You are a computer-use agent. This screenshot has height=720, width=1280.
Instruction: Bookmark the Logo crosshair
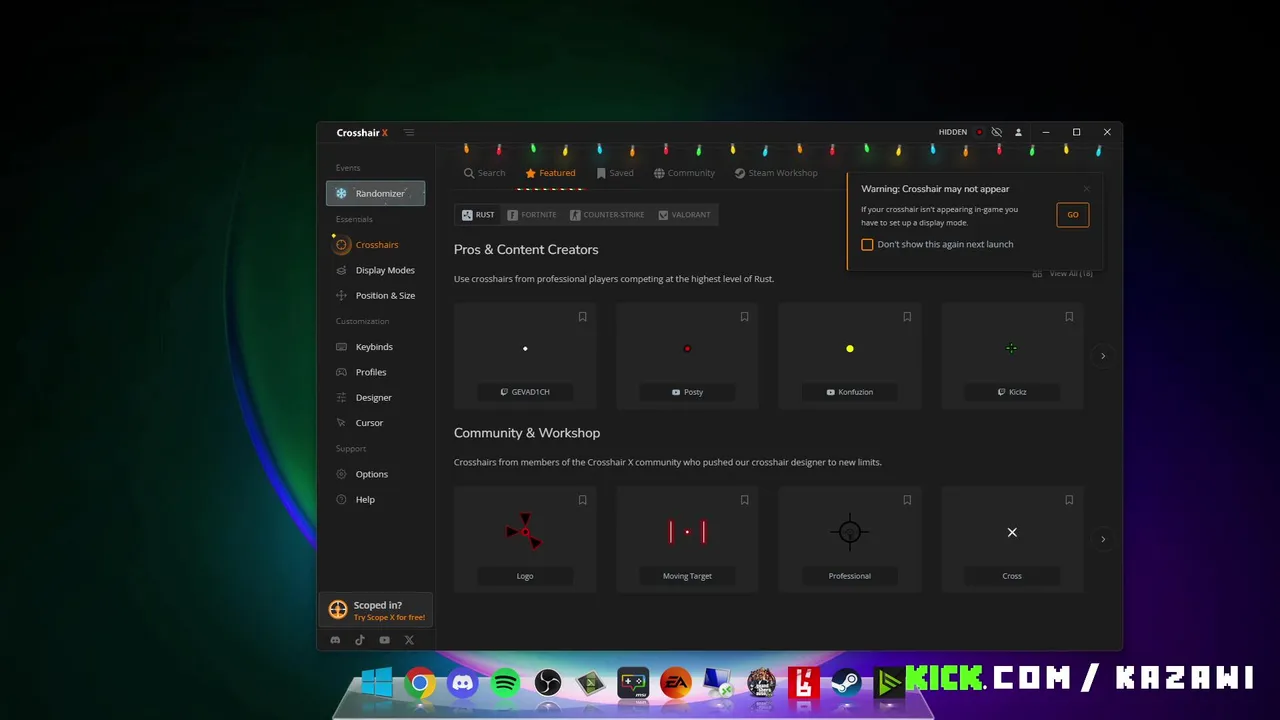tap(582, 500)
